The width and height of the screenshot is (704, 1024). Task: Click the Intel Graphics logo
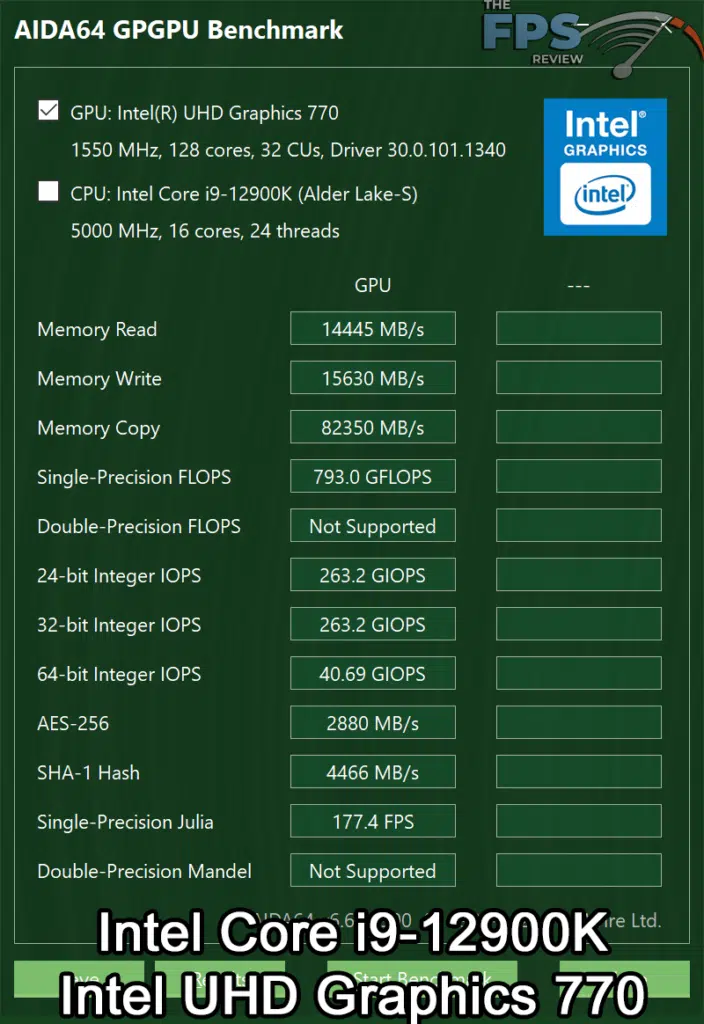pyautogui.click(x=604, y=166)
